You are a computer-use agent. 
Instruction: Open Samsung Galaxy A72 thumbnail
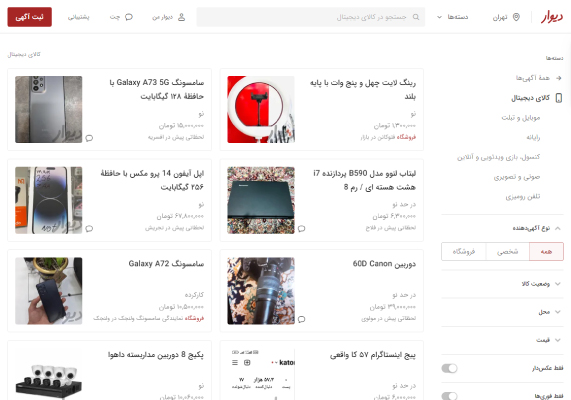49,291
